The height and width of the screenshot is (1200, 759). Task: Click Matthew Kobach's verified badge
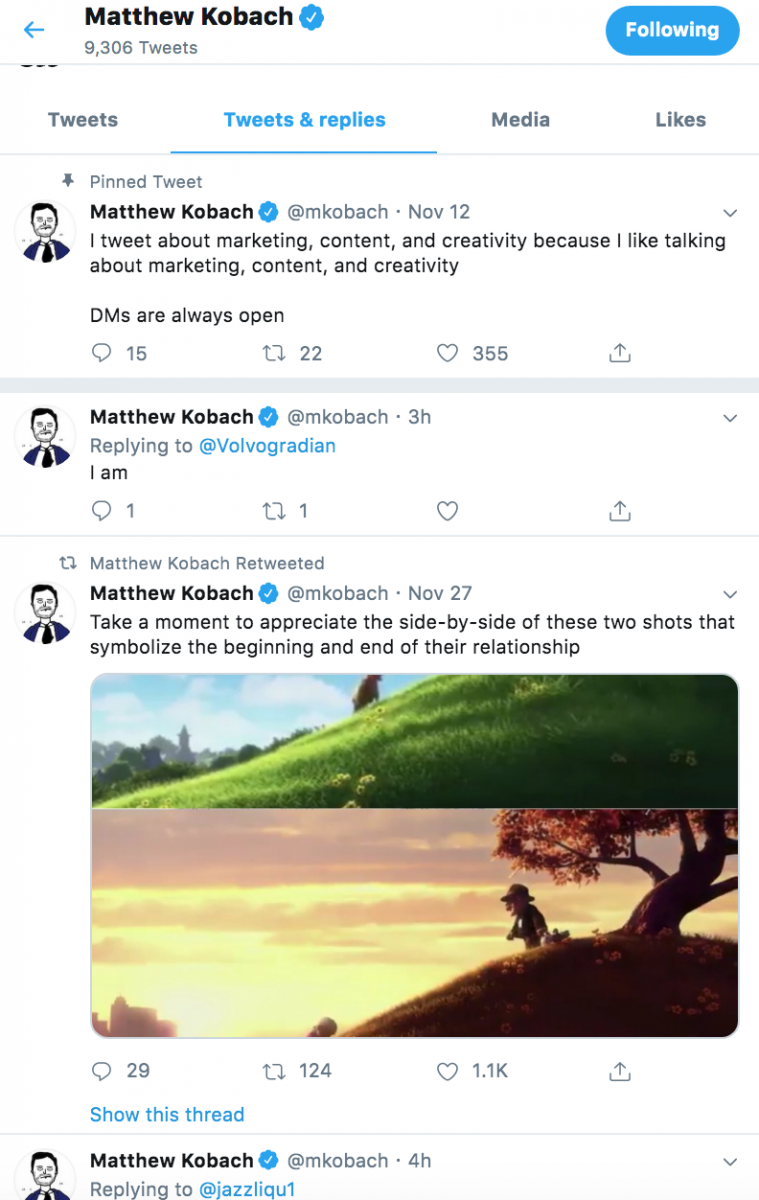click(310, 16)
